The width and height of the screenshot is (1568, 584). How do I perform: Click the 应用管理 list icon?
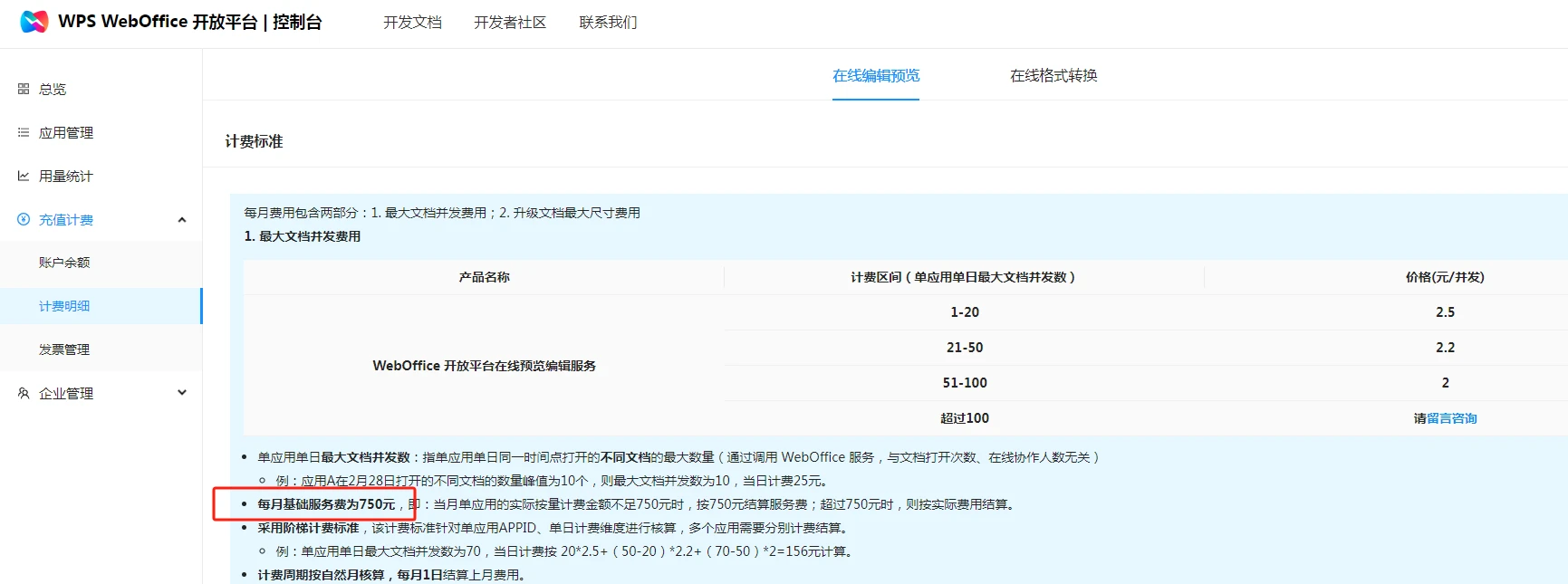pyautogui.click(x=24, y=132)
